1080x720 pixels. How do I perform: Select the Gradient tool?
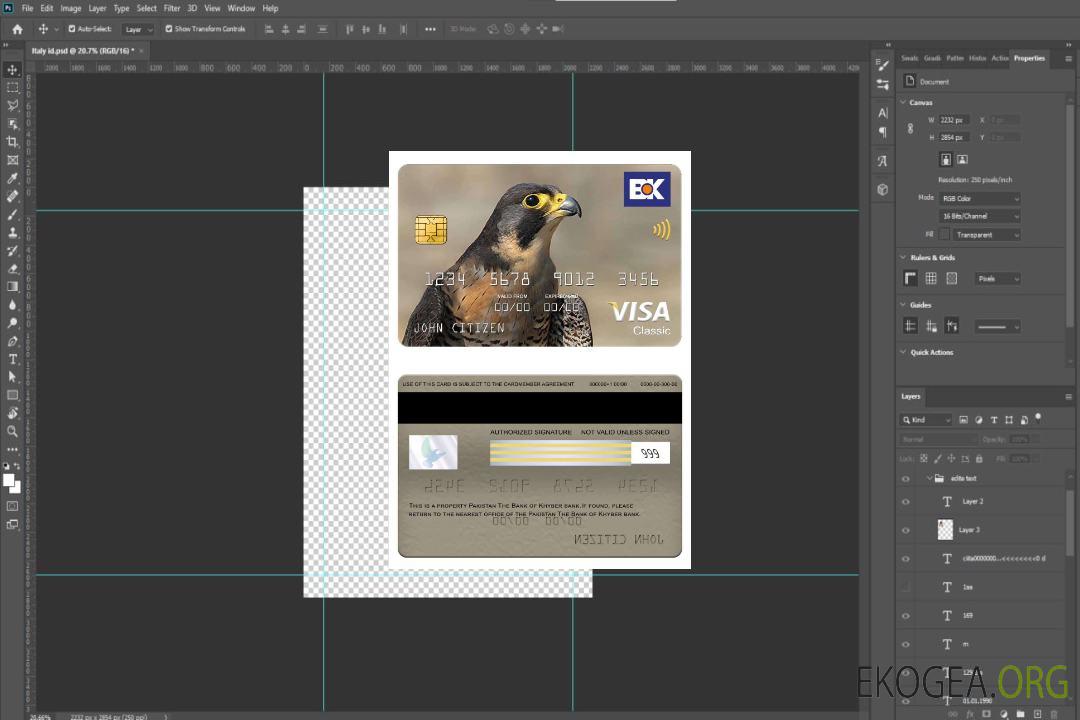pyautogui.click(x=12, y=287)
